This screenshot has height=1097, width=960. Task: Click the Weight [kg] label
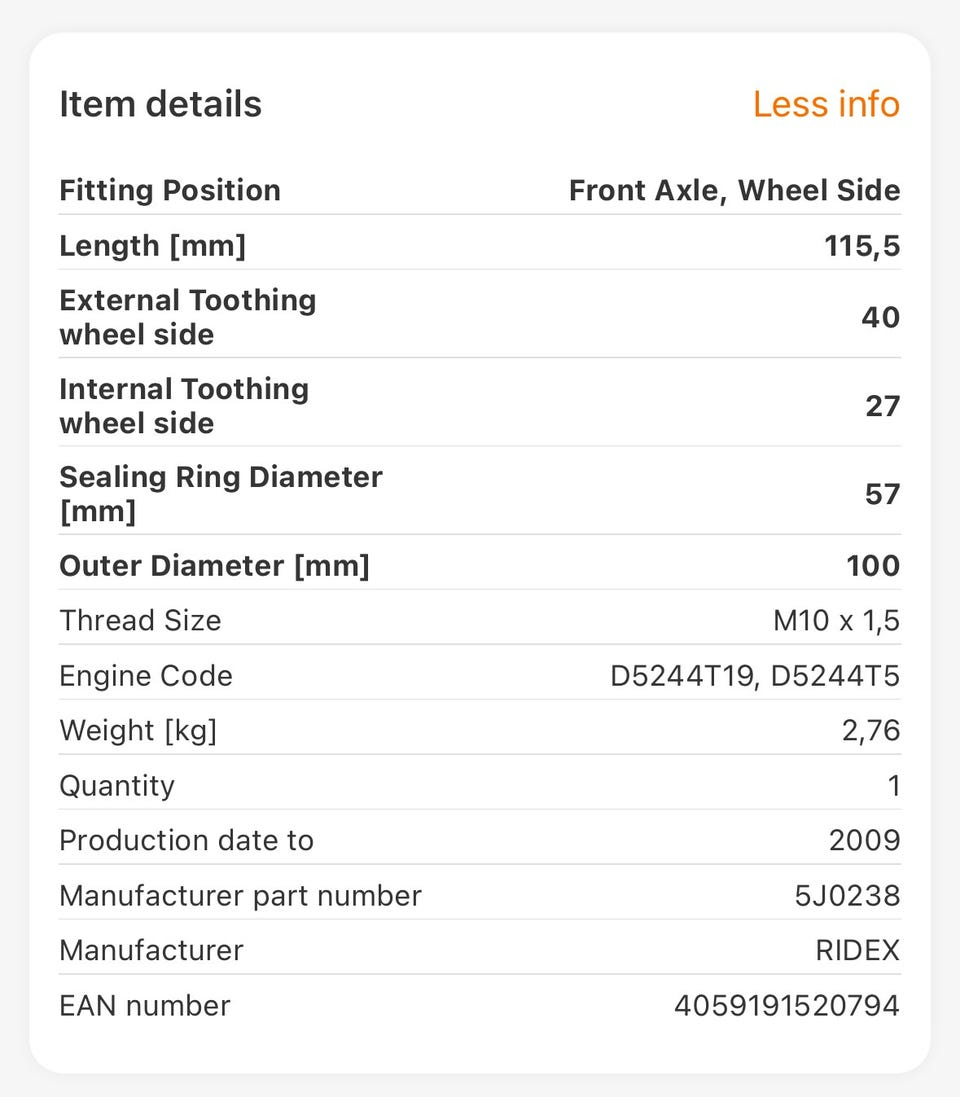pos(138,730)
